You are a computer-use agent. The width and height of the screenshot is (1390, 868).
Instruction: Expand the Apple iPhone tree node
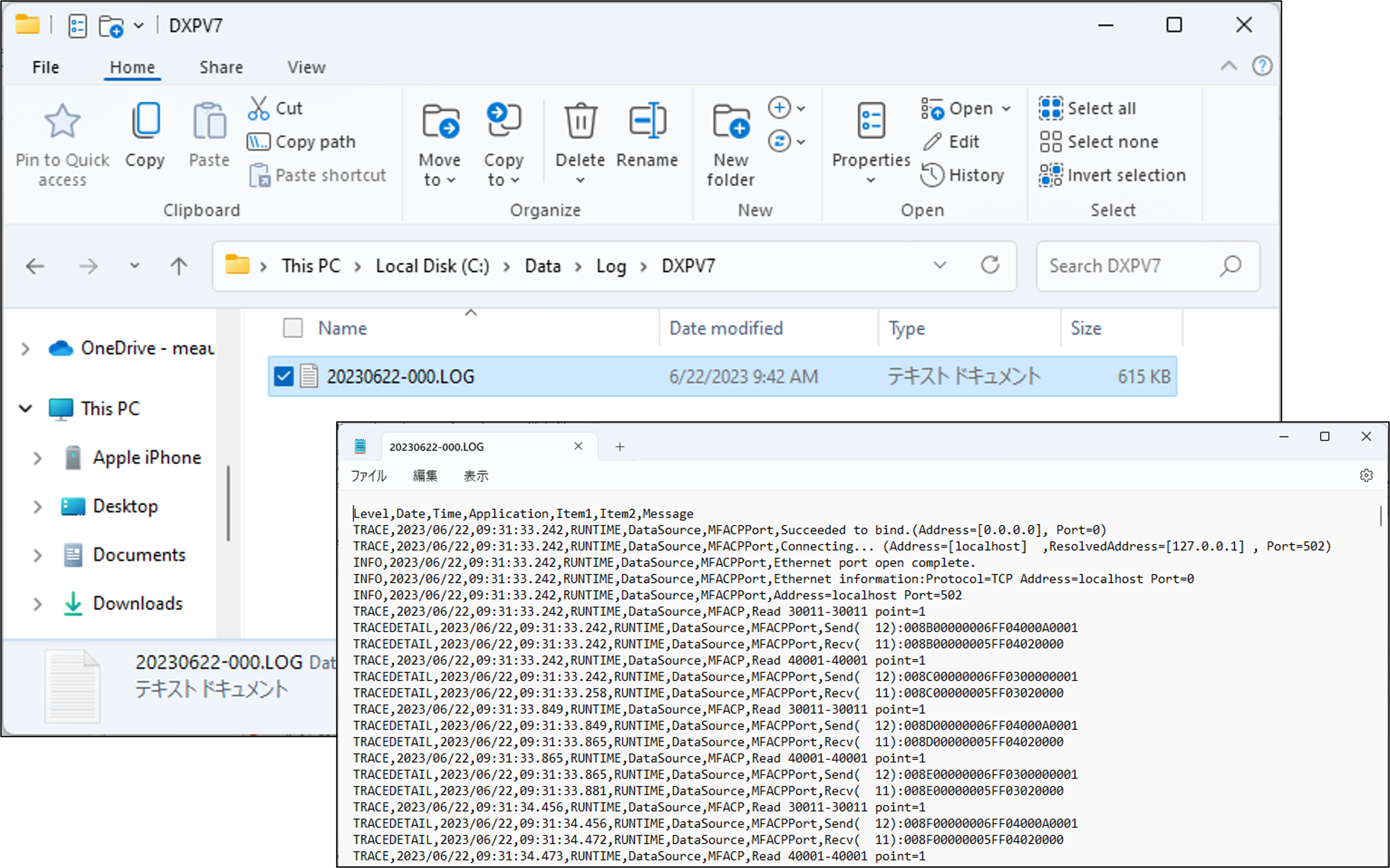point(37,458)
